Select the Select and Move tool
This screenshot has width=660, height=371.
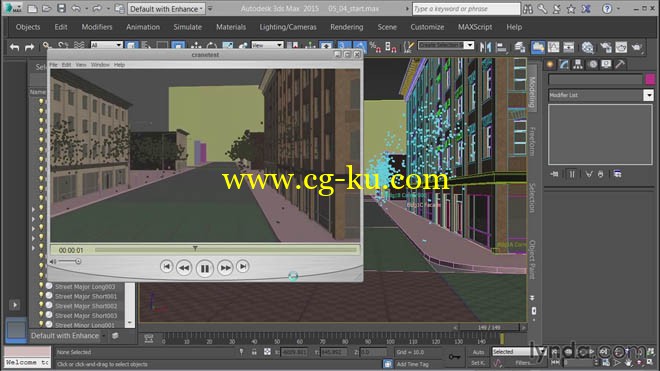click(x=196, y=46)
